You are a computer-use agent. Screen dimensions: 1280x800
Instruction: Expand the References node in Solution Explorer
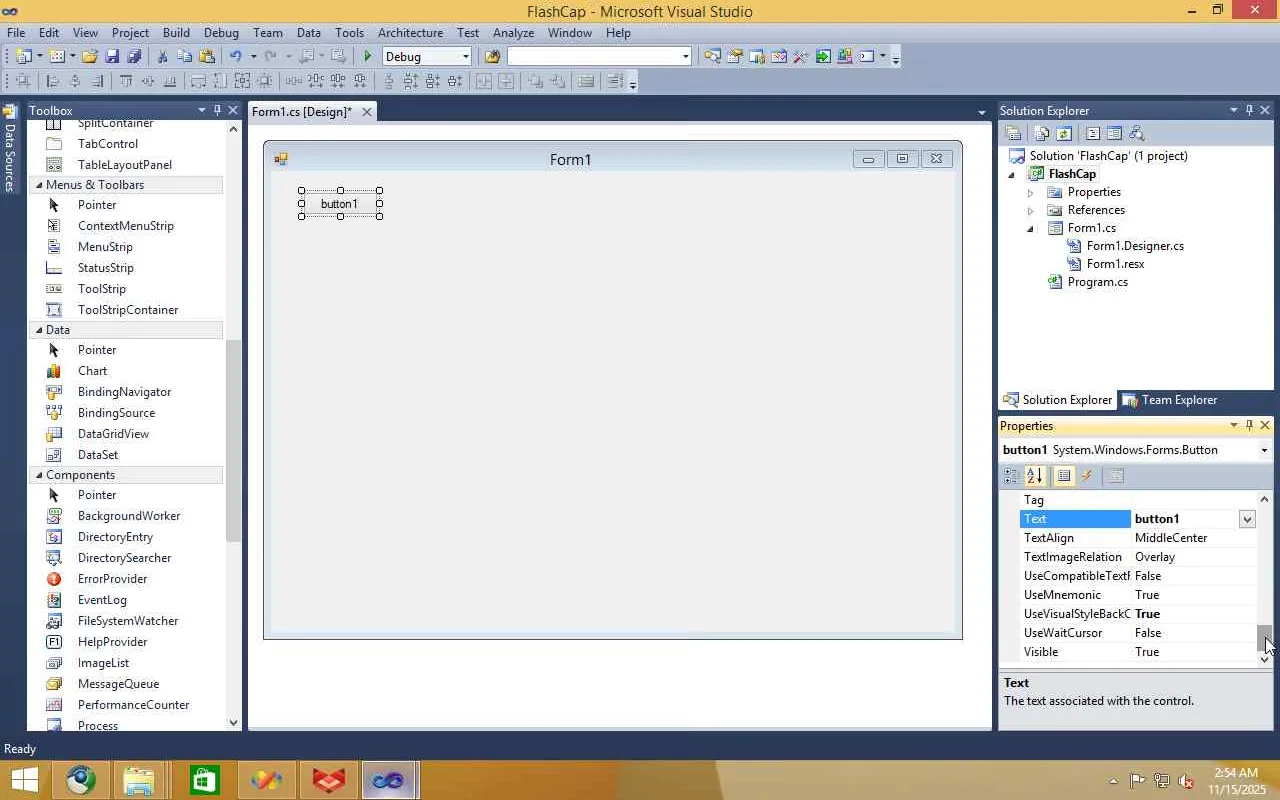point(1030,210)
